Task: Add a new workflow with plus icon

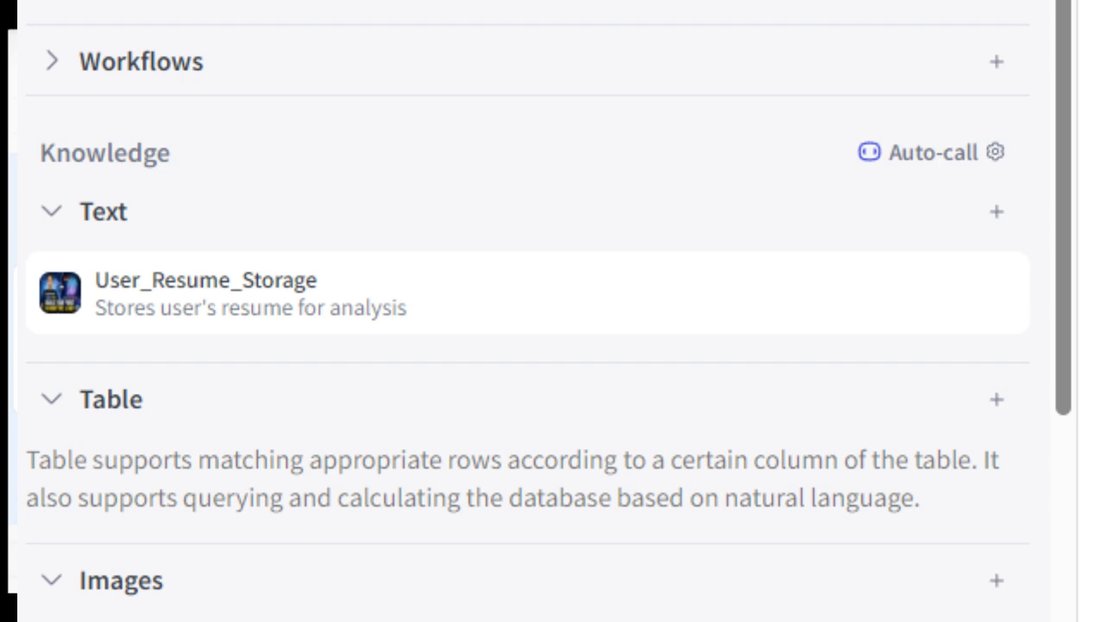Action: [996, 62]
